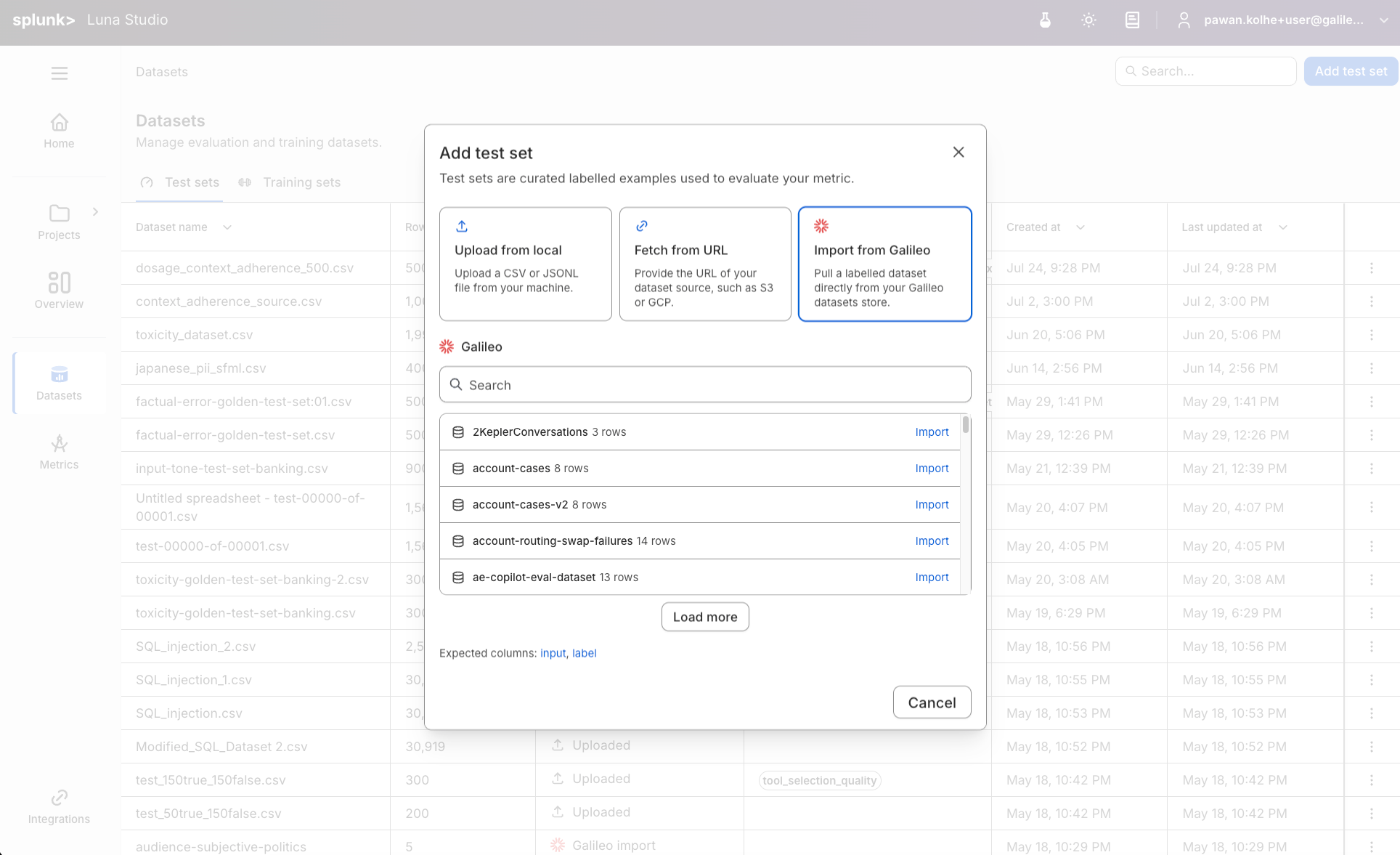Viewport: 1400px width, 855px height.
Task: Click the label expected column link
Action: (x=584, y=653)
